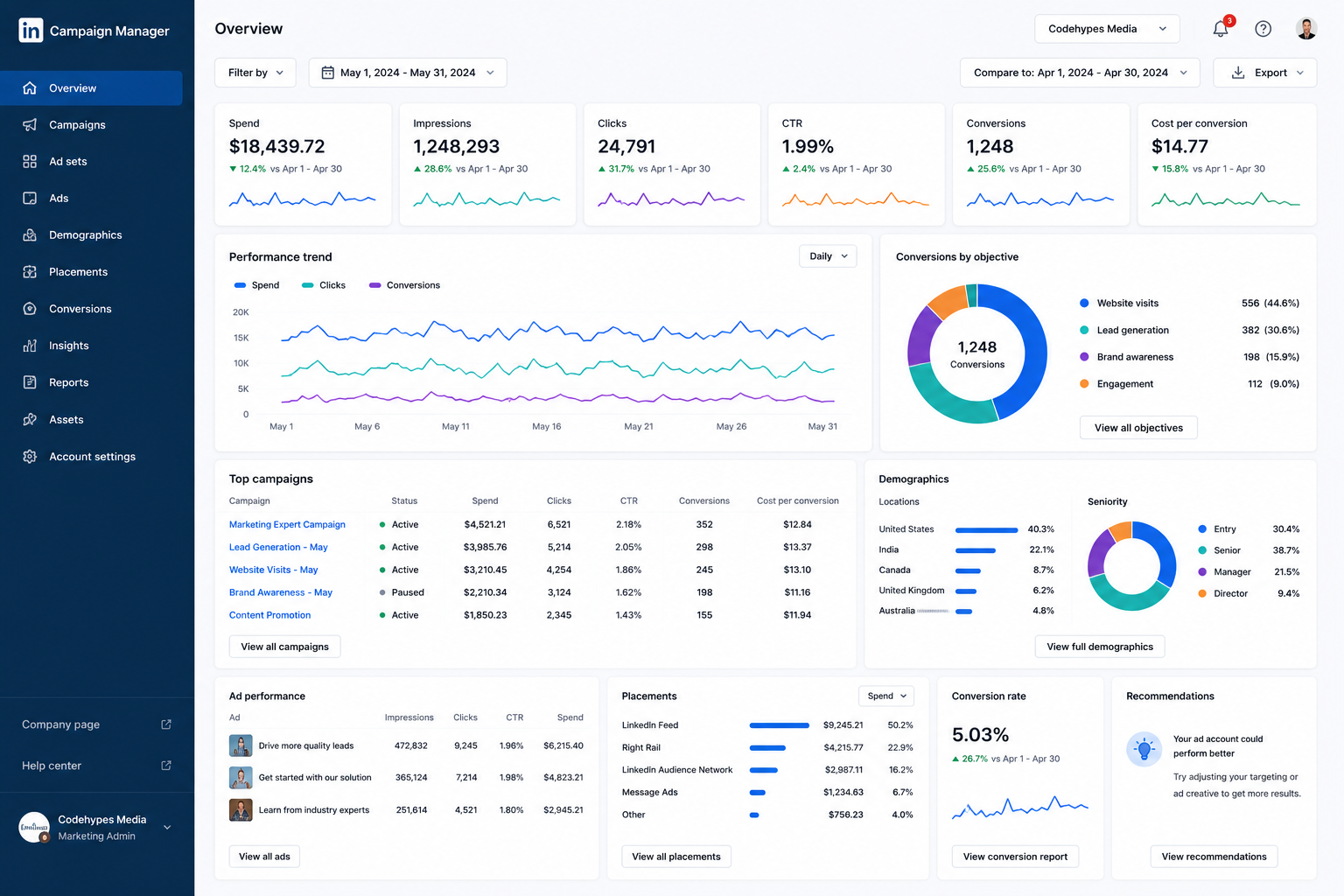Go to Reports in the sidebar
Viewport: 1344px width, 896px height.
(x=91, y=382)
